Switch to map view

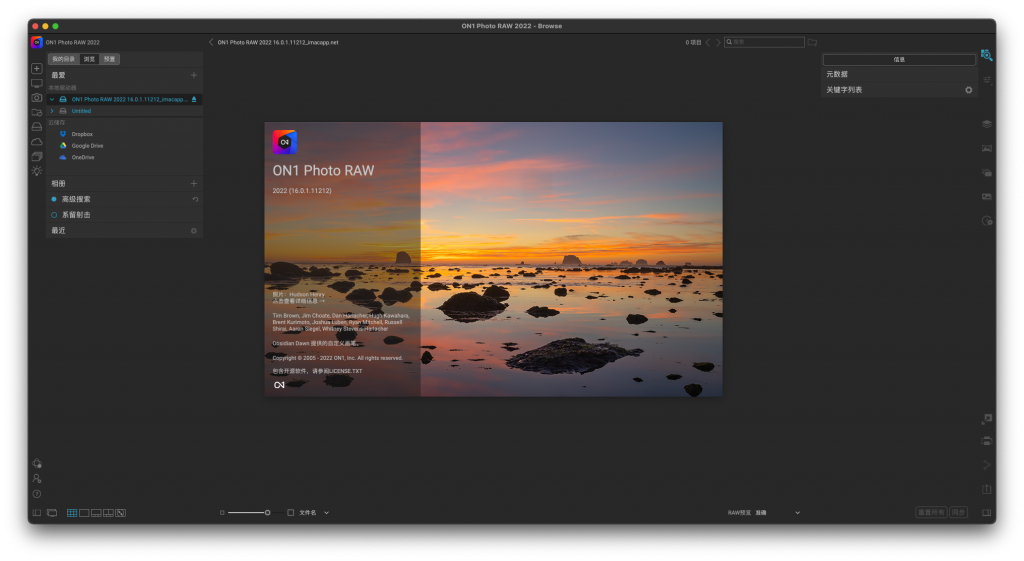click(121, 513)
